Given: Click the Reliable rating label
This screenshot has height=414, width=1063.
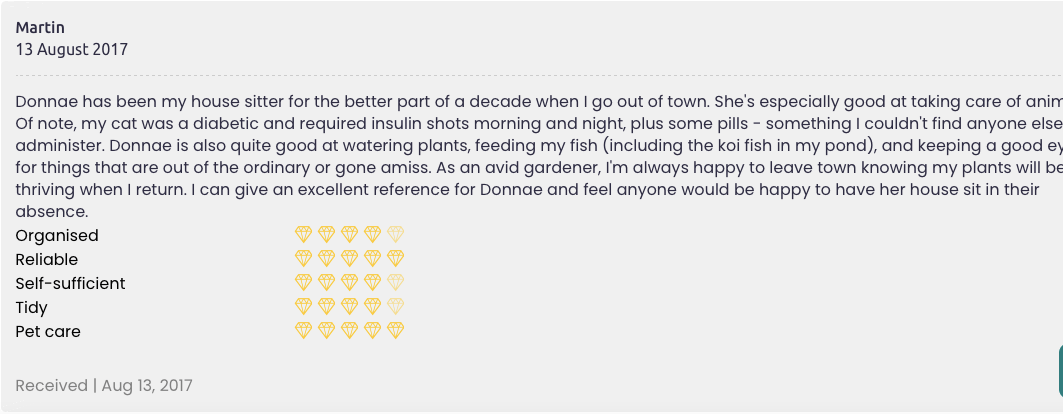Looking at the screenshot, I should pyautogui.click(x=47, y=260).
